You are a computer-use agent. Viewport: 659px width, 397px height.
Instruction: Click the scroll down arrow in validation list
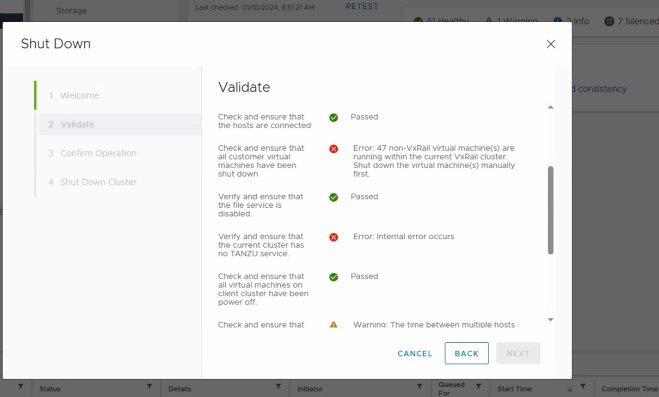click(551, 320)
